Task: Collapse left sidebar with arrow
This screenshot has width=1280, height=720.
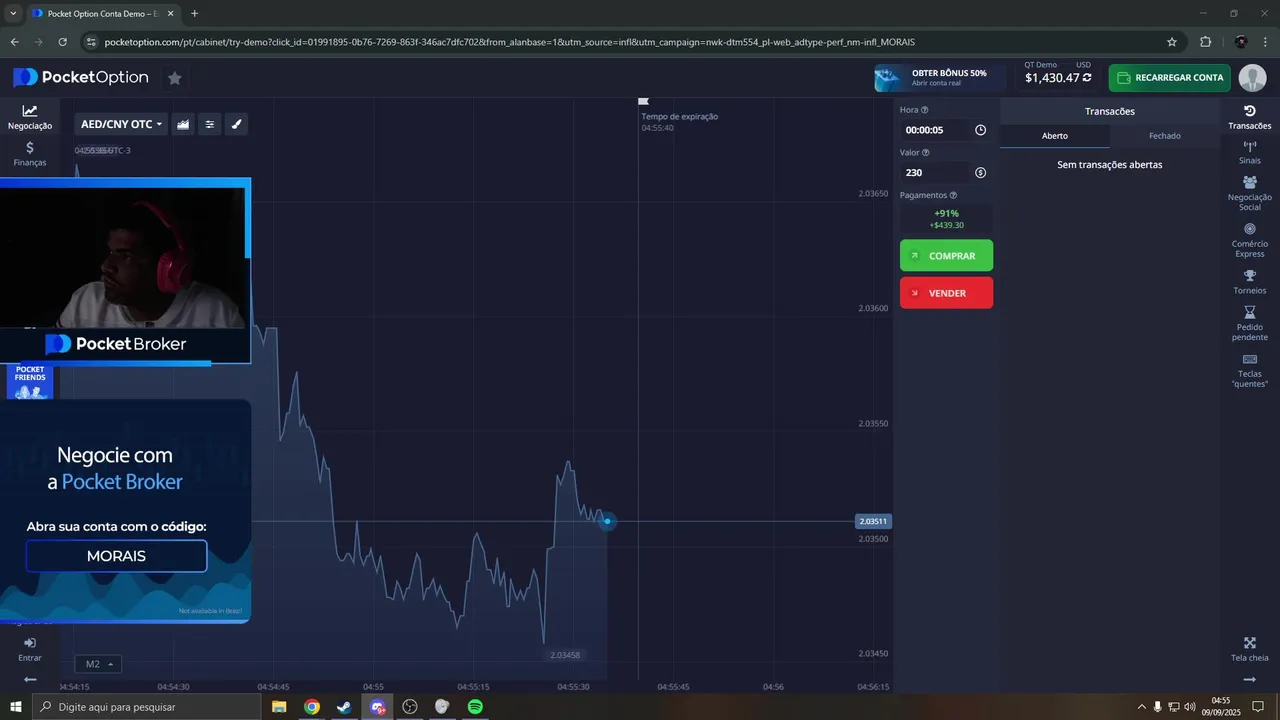Action: click(30, 680)
